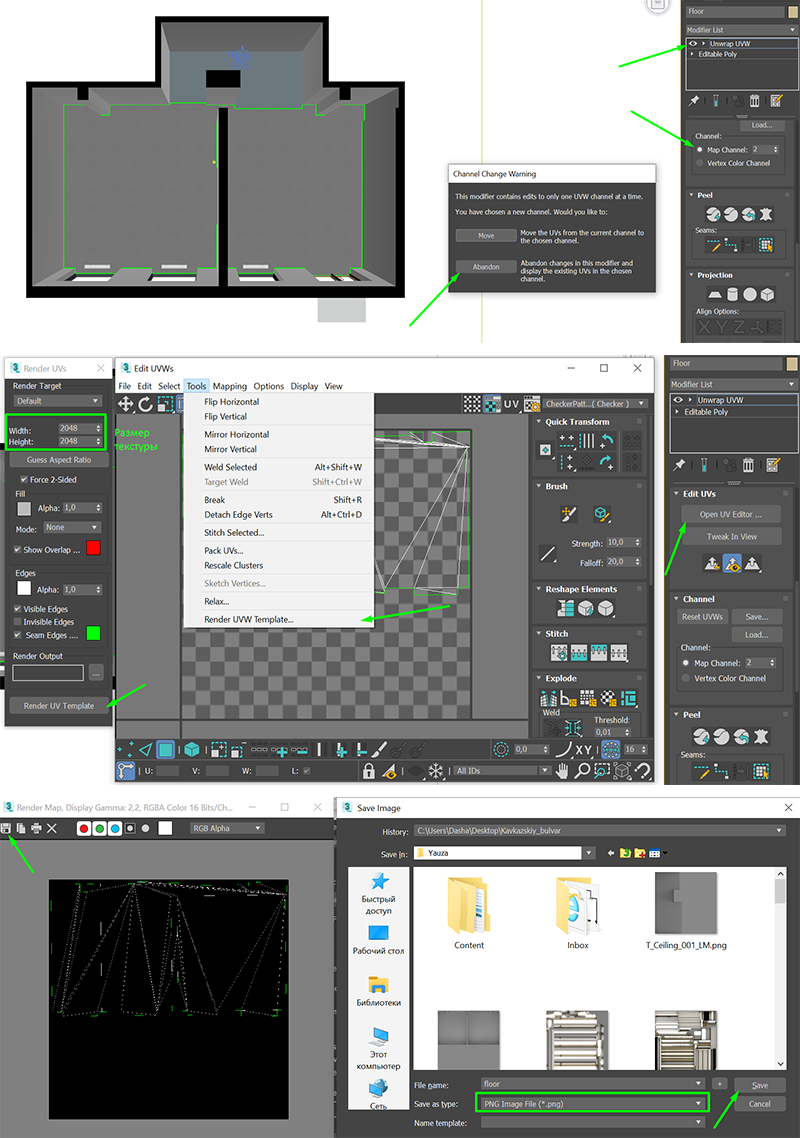Open the Mode None dropdown in Render UVs
Viewport: 800px width, 1138px height.
(x=72, y=528)
